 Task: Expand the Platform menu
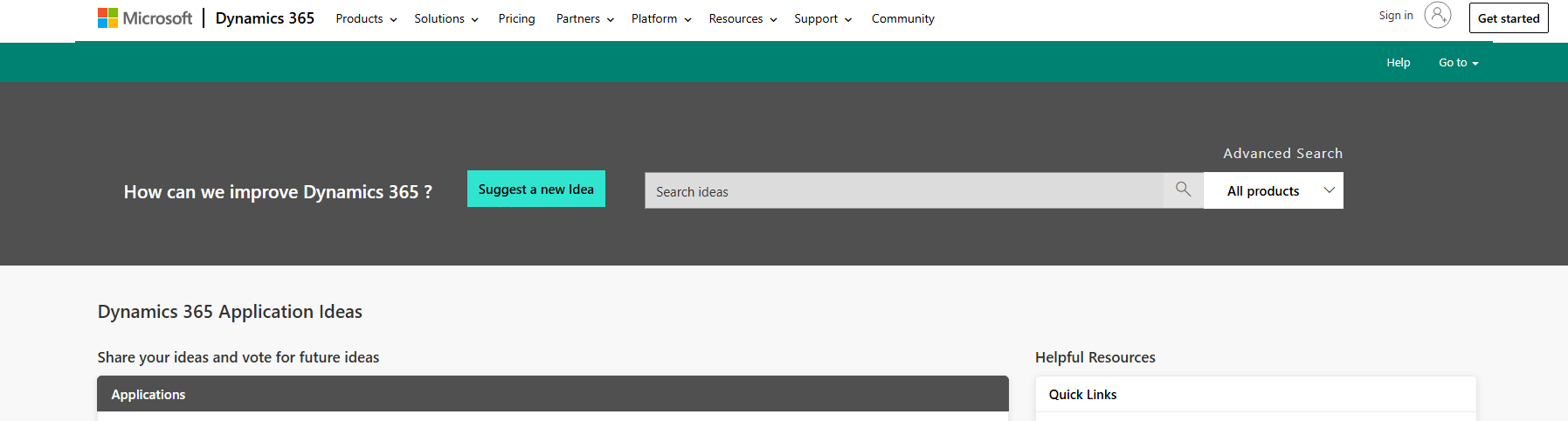click(661, 18)
